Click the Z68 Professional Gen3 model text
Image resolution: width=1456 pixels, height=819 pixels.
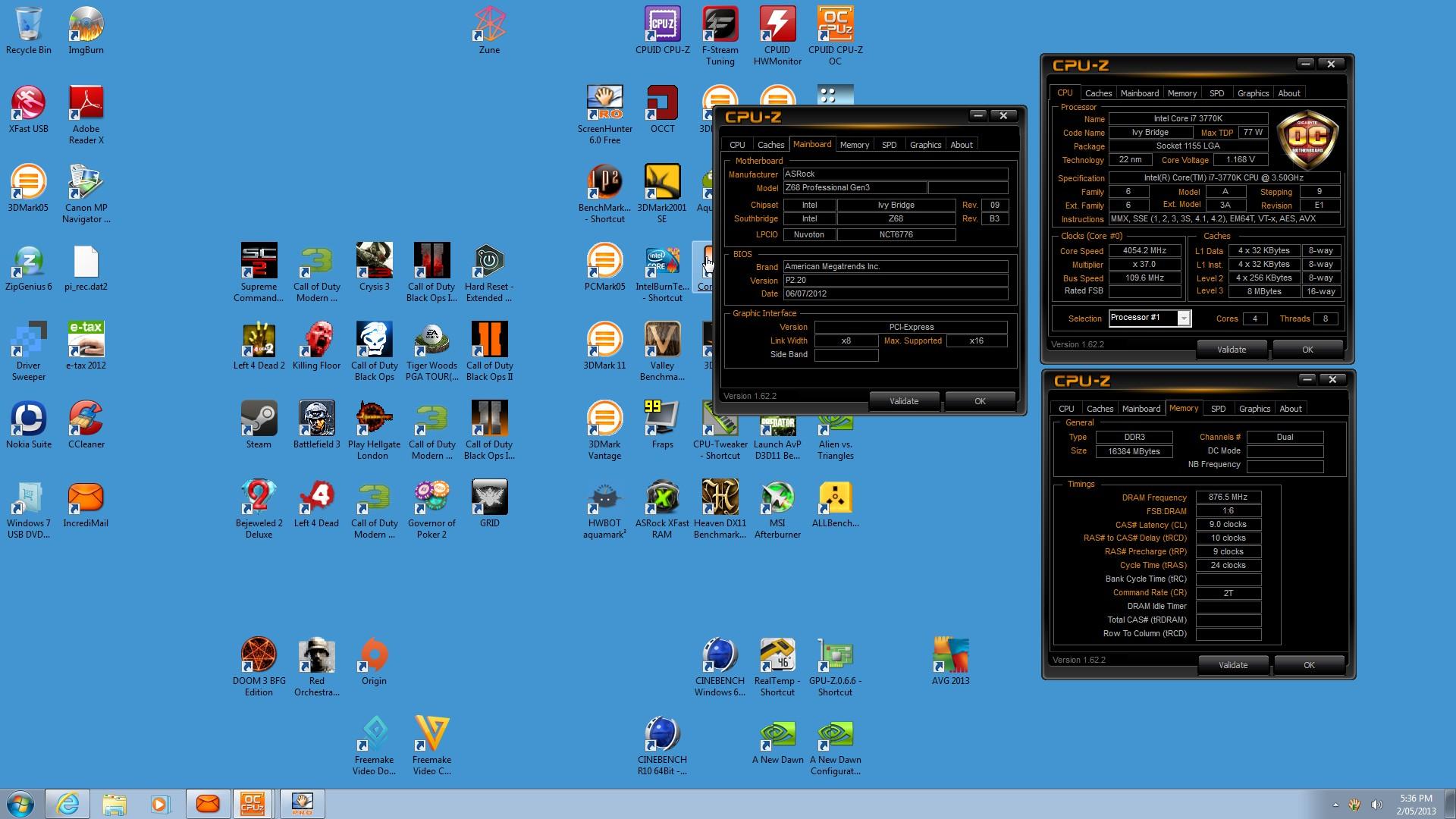827,188
